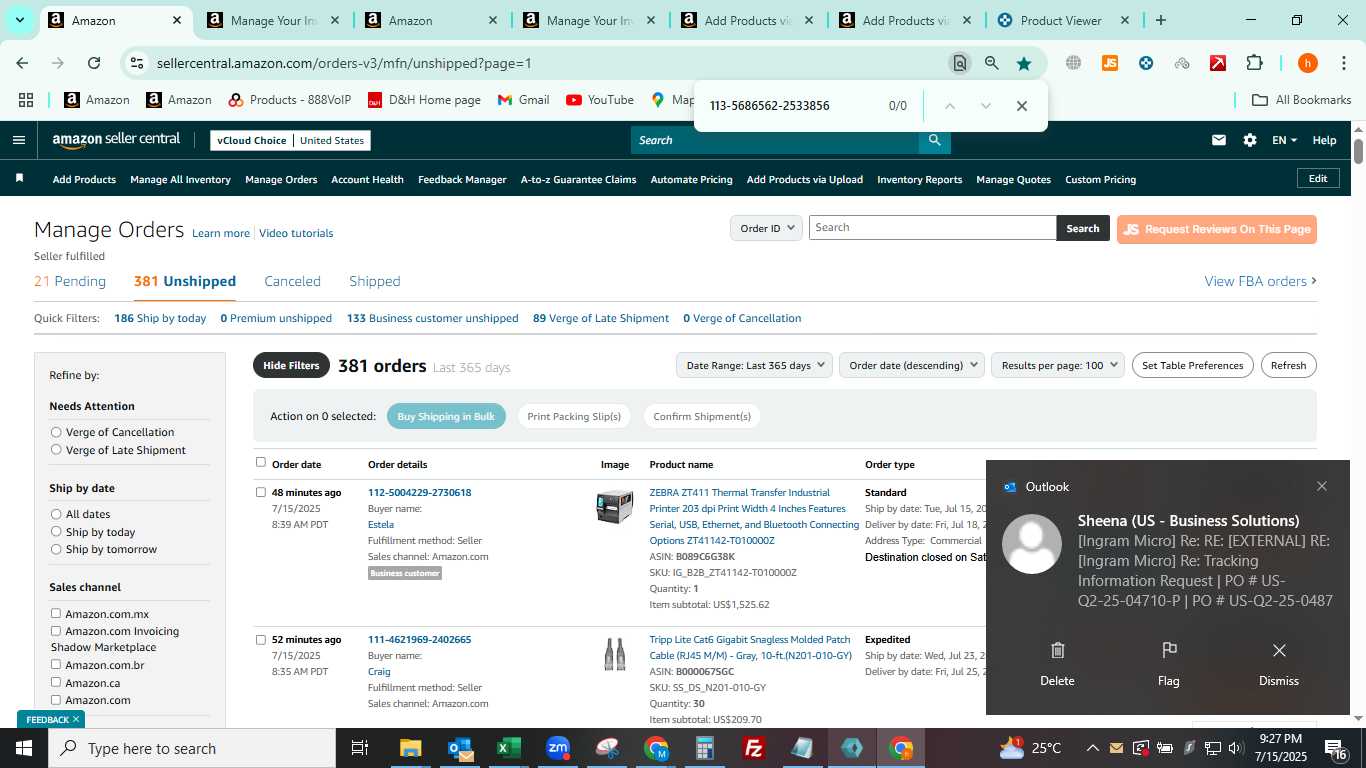Open the browser Extensions puzzle icon
1366x768 pixels.
(x=1254, y=63)
